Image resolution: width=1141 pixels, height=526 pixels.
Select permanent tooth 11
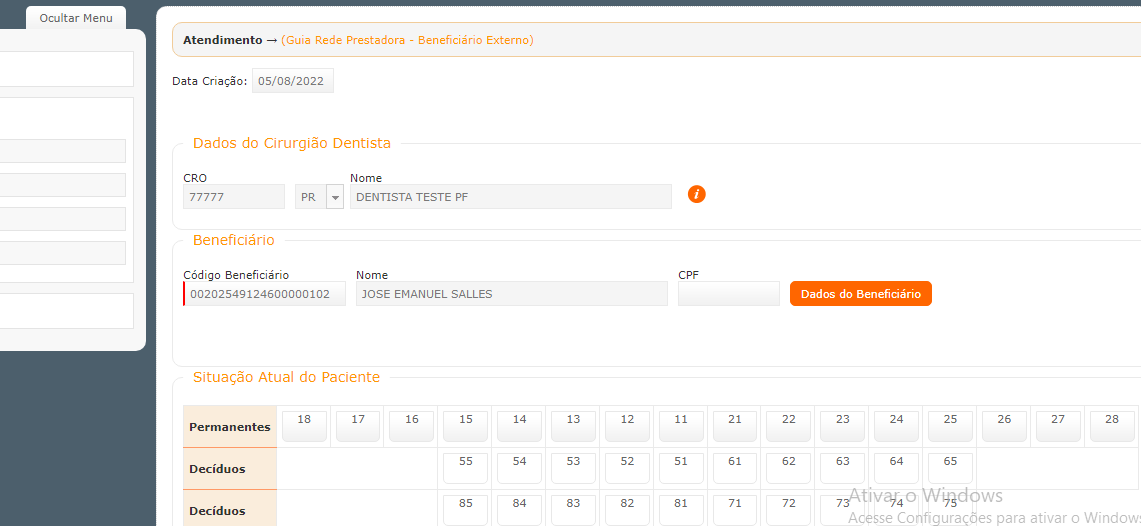pyautogui.click(x=681, y=426)
